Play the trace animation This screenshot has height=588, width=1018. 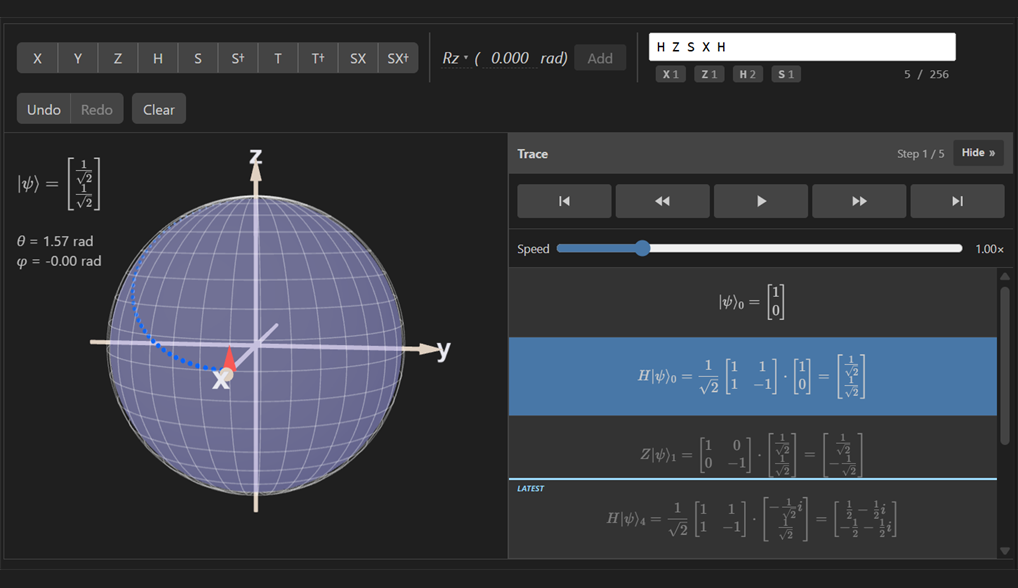pyautogui.click(x=761, y=201)
